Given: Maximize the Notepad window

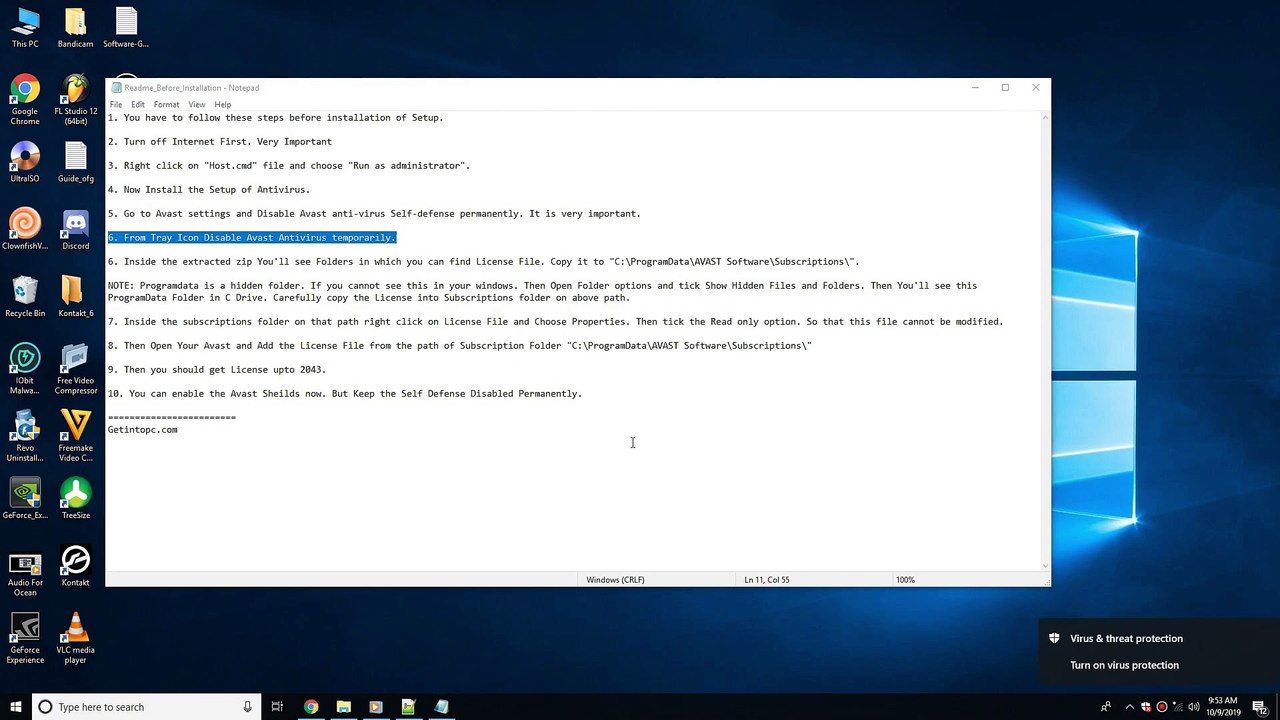Looking at the screenshot, I should 1005,88.
